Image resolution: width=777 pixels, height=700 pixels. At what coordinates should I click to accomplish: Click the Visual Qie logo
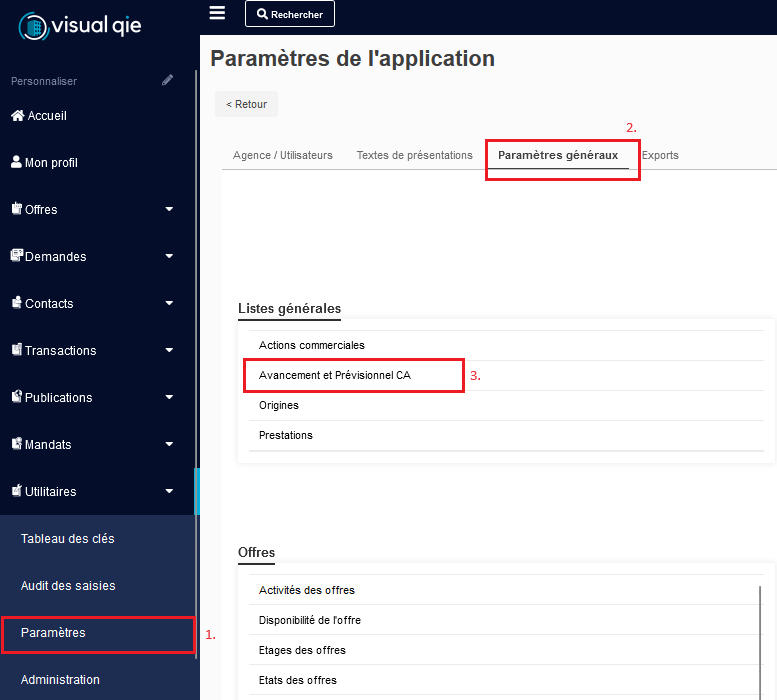pos(80,25)
